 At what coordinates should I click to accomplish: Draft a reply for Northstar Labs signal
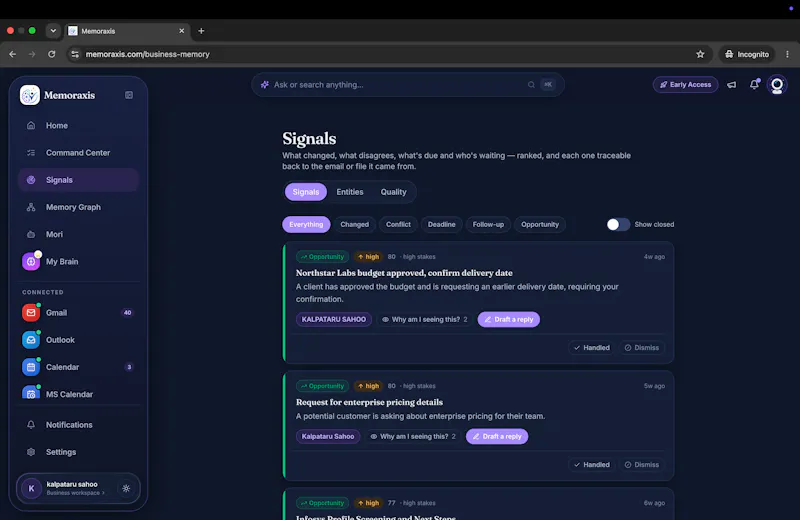(509, 319)
